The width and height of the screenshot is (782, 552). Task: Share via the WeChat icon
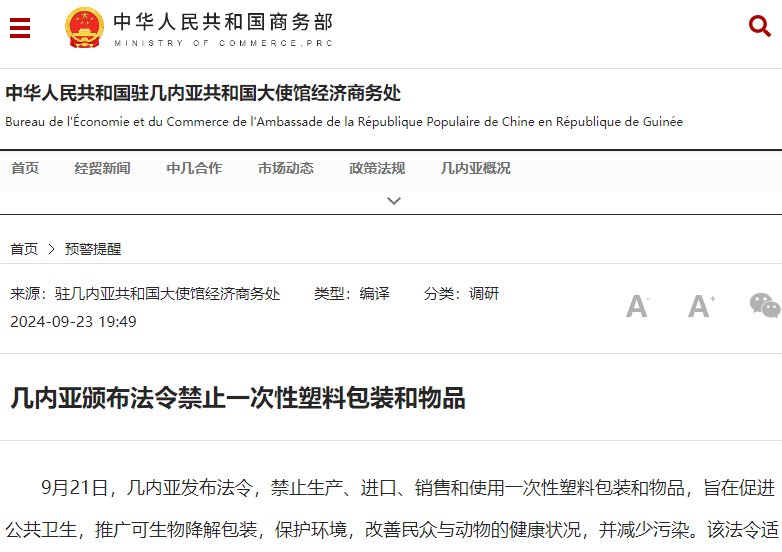[x=764, y=306]
